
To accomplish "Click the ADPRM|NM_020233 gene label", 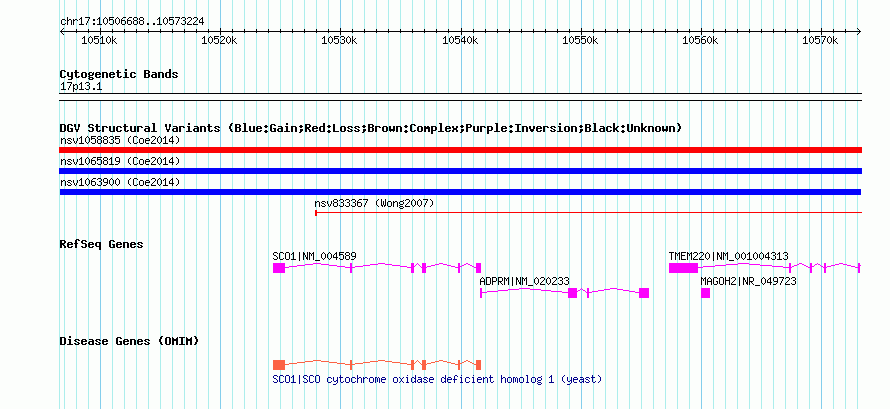I will click(x=524, y=281).
